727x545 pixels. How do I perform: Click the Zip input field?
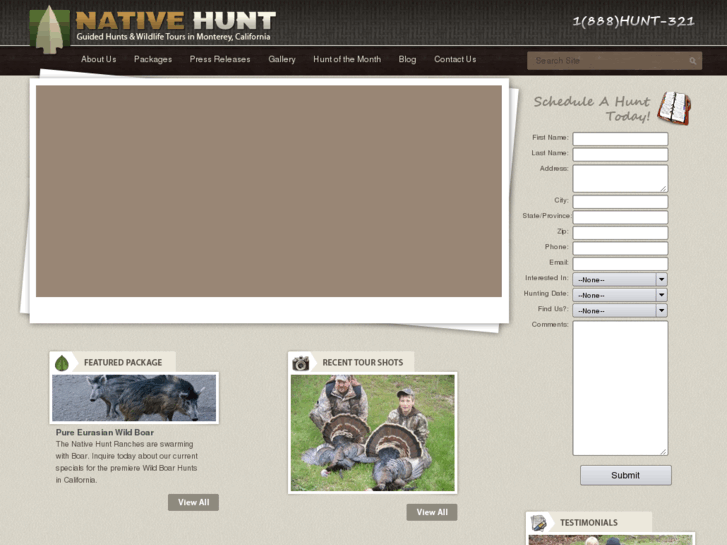click(620, 233)
